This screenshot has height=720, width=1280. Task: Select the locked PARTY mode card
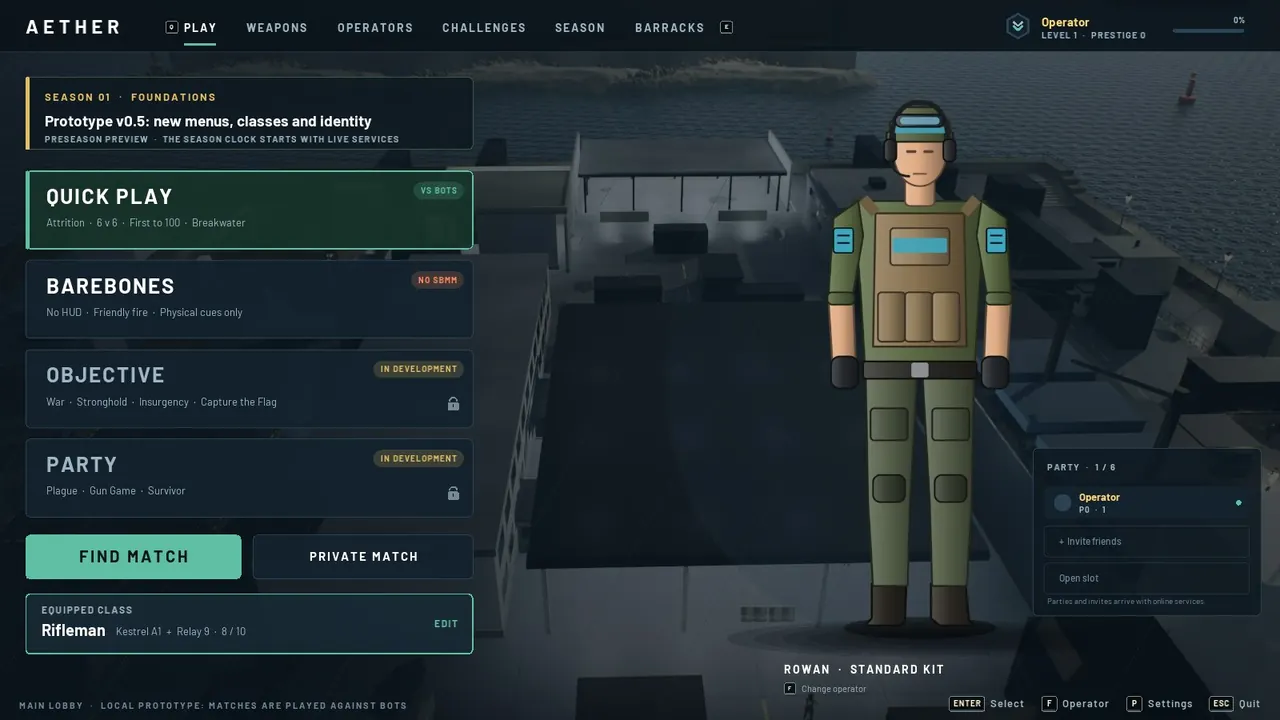point(249,478)
